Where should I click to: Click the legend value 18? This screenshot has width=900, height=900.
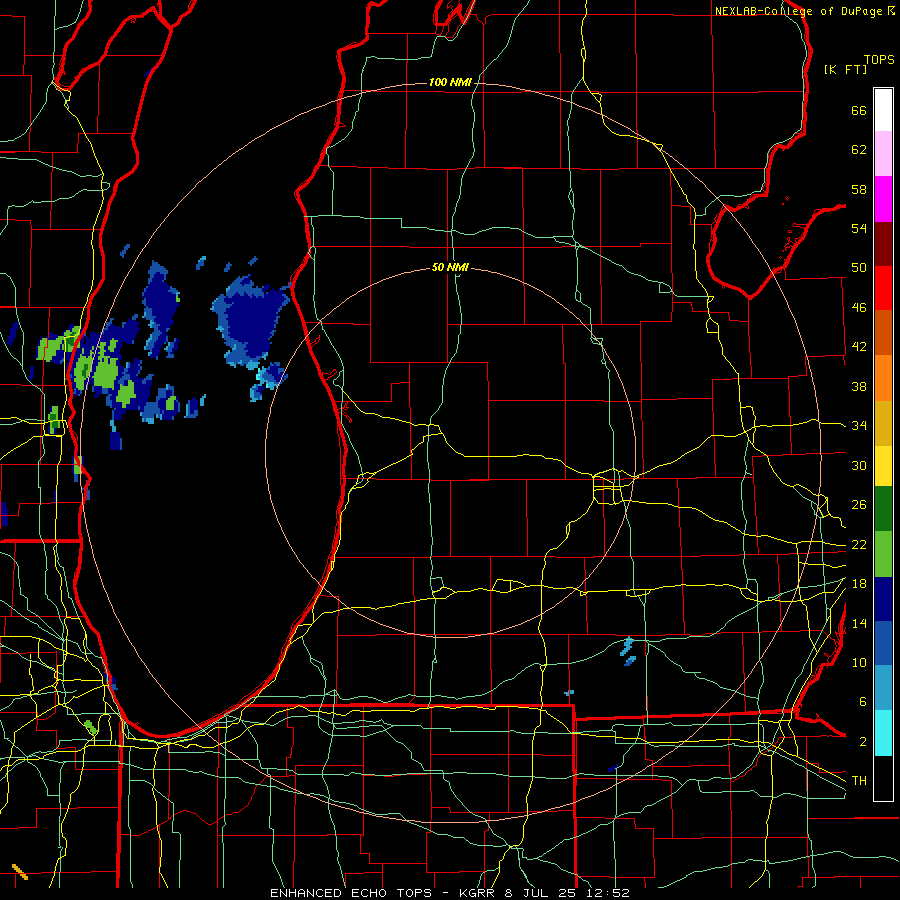pyautogui.click(x=859, y=584)
